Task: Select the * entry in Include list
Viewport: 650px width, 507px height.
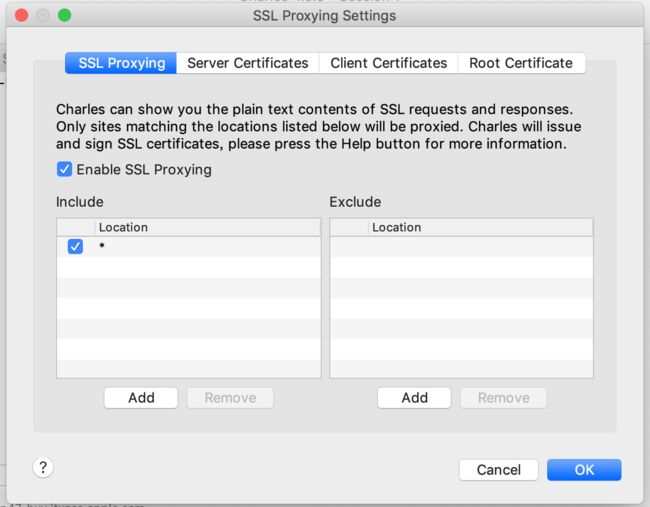Action: point(189,246)
